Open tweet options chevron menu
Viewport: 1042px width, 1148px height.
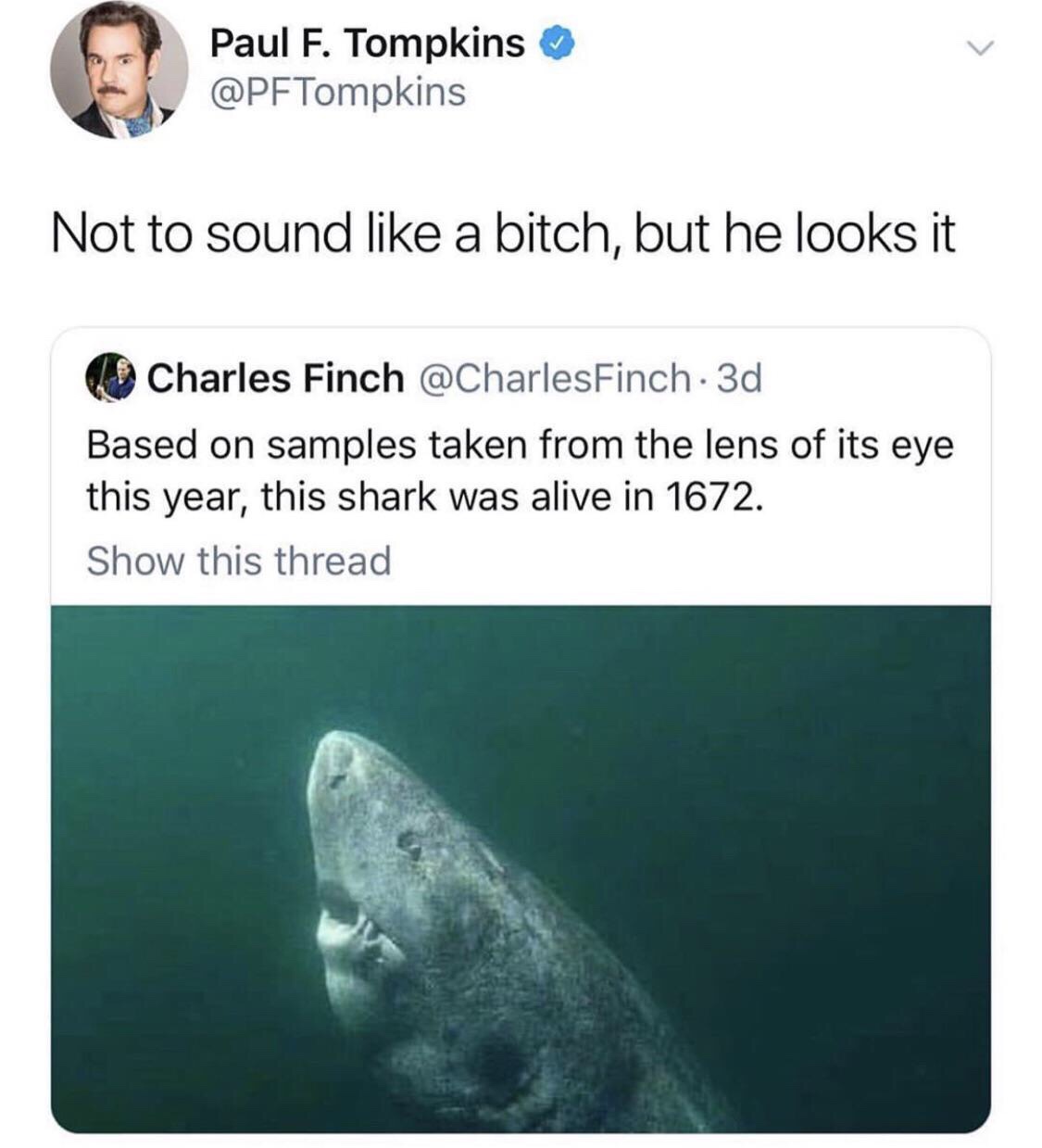(x=978, y=46)
